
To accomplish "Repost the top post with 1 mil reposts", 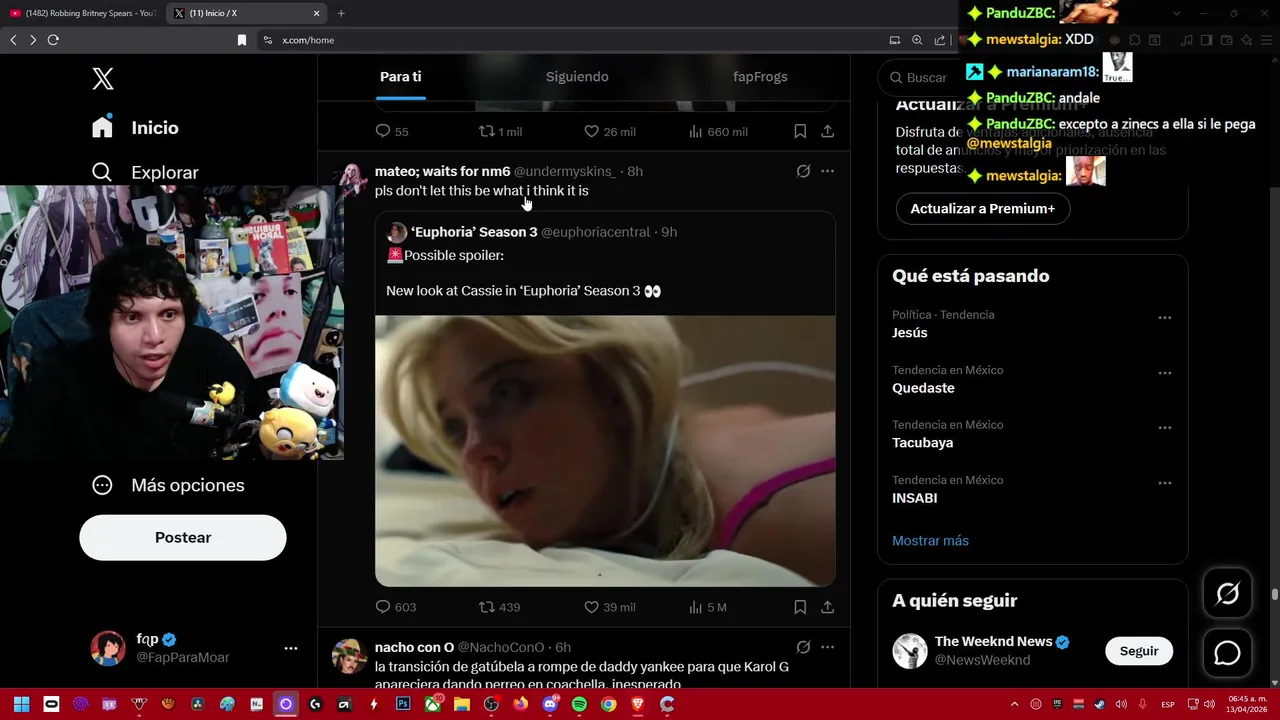I will 487,131.
